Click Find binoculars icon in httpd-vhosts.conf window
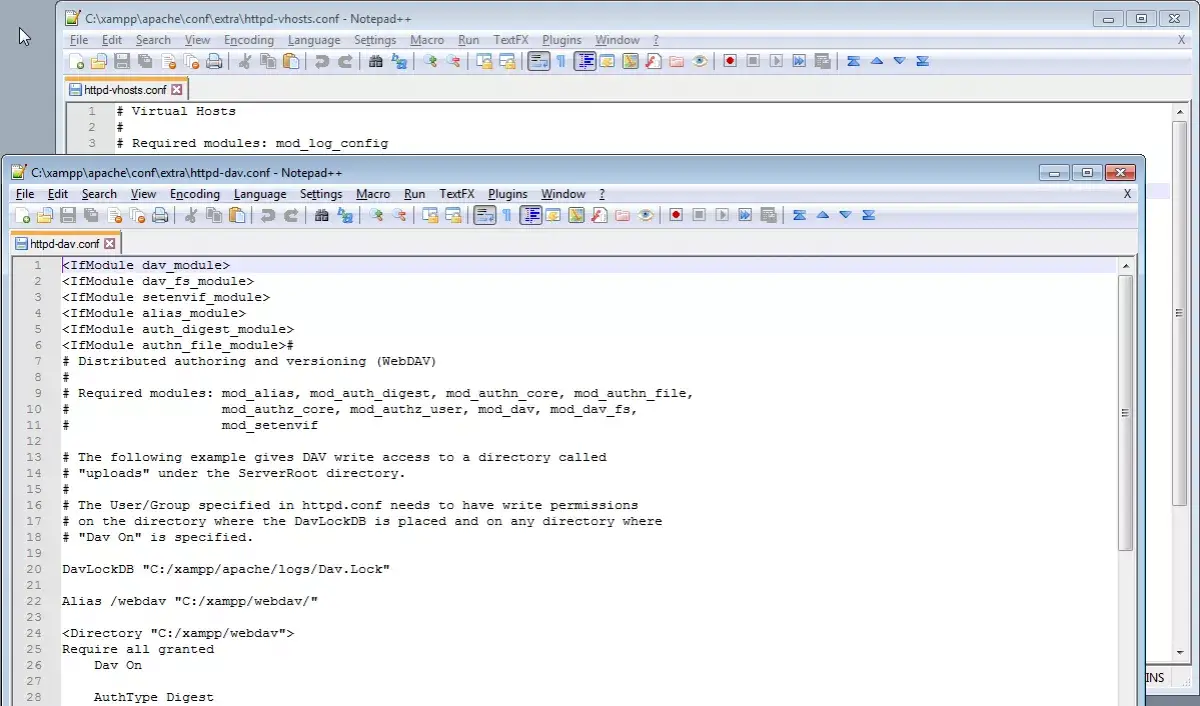 tap(376, 61)
